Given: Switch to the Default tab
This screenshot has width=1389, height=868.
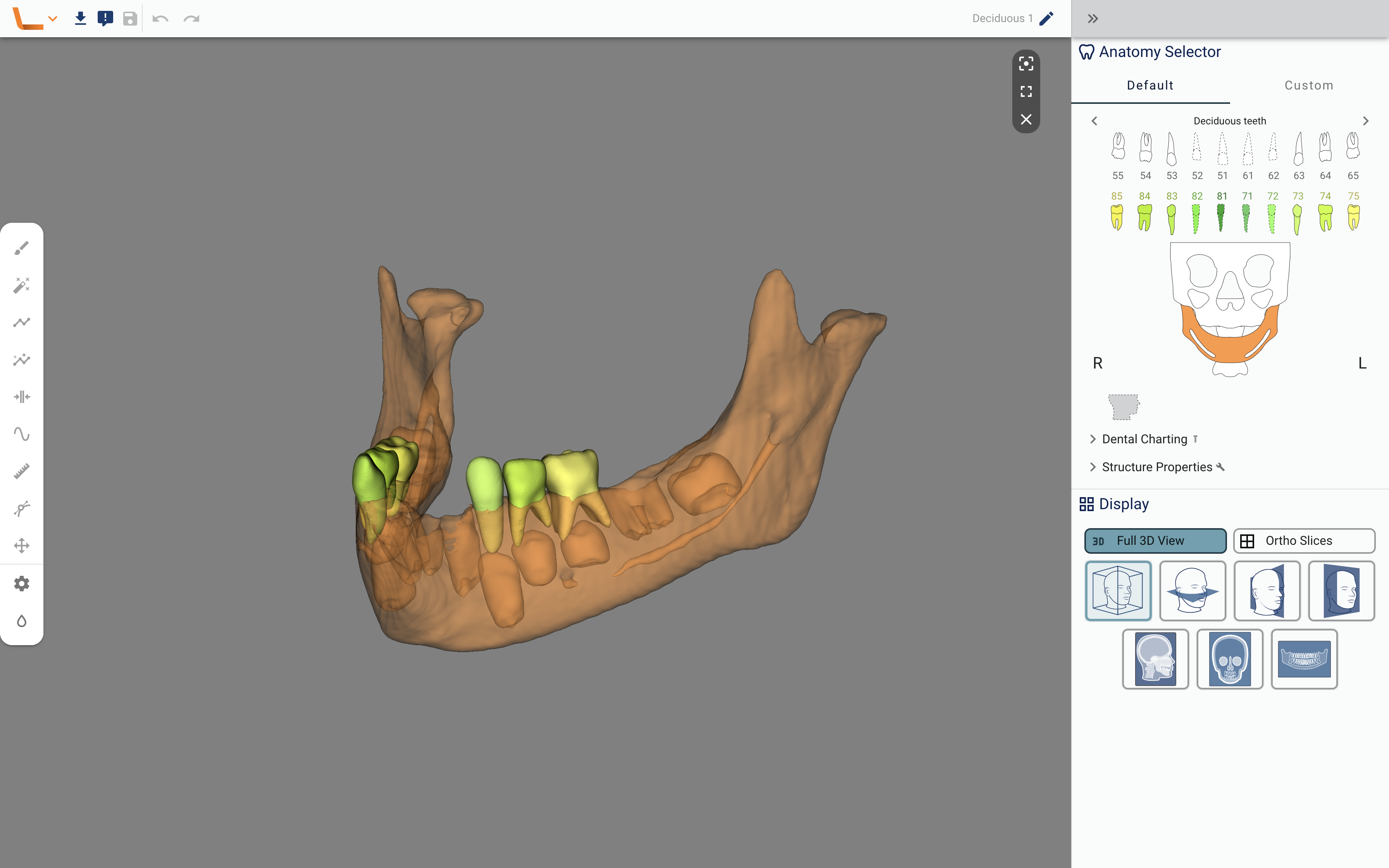Looking at the screenshot, I should [1149, 86].
